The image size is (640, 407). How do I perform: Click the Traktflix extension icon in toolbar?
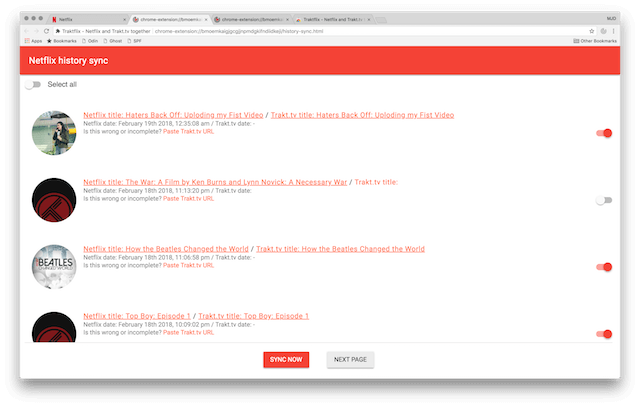(x=604, y=31)
